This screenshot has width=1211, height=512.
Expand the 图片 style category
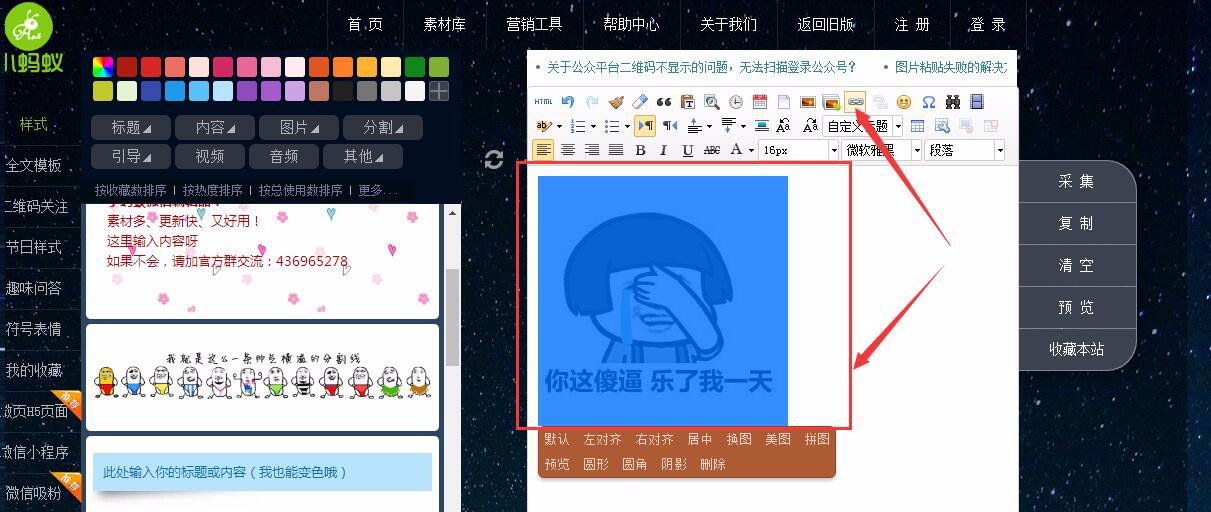pos(299,128)
